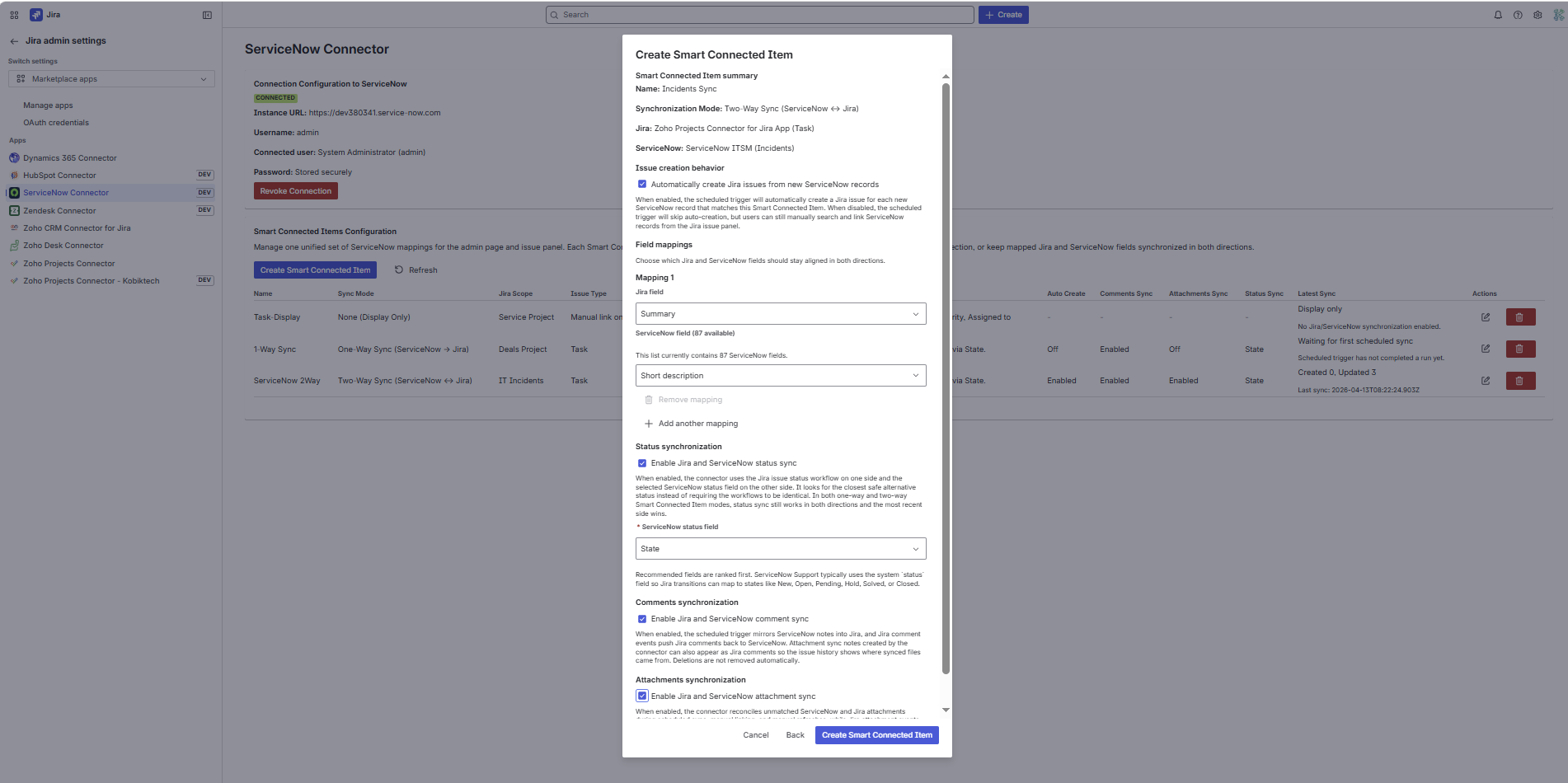Click the IT Incidents Jira scope cell
The height and width of the screenshot is (783, 1568).
[521, 381]
